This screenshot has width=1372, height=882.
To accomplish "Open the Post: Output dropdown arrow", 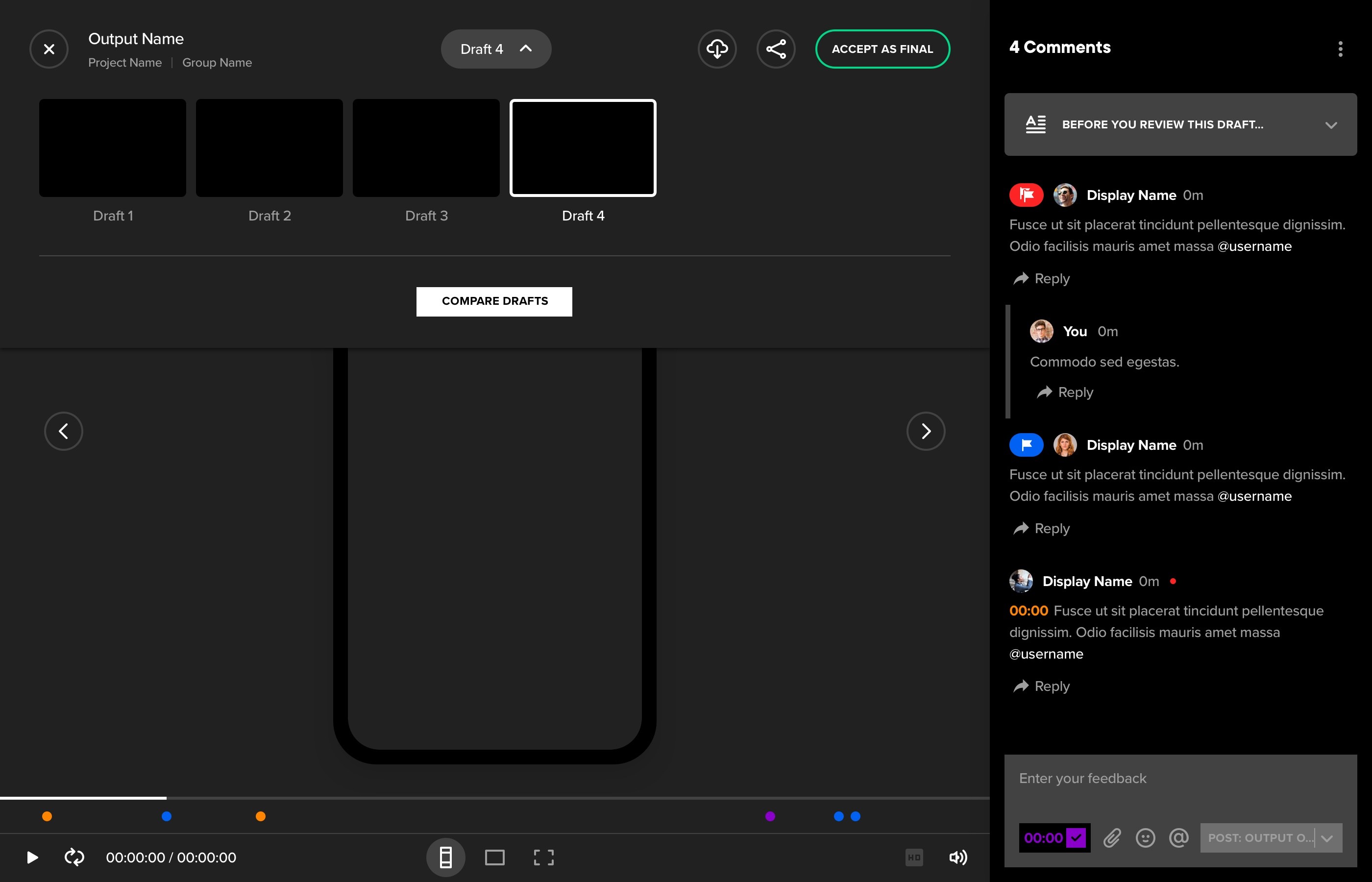I will (1327, 838).
